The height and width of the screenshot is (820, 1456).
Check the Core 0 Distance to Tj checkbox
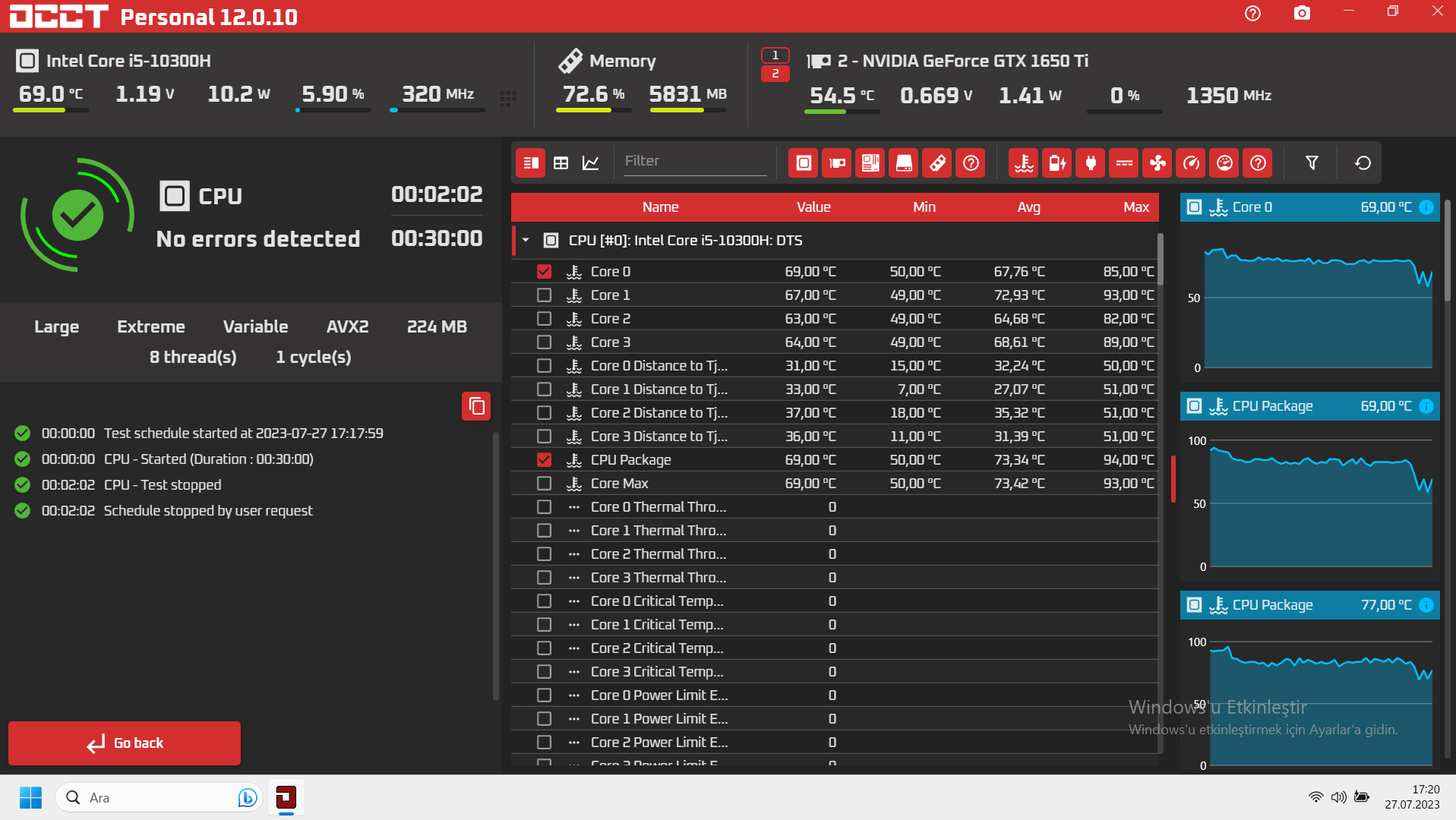click(x=544, y=365)
